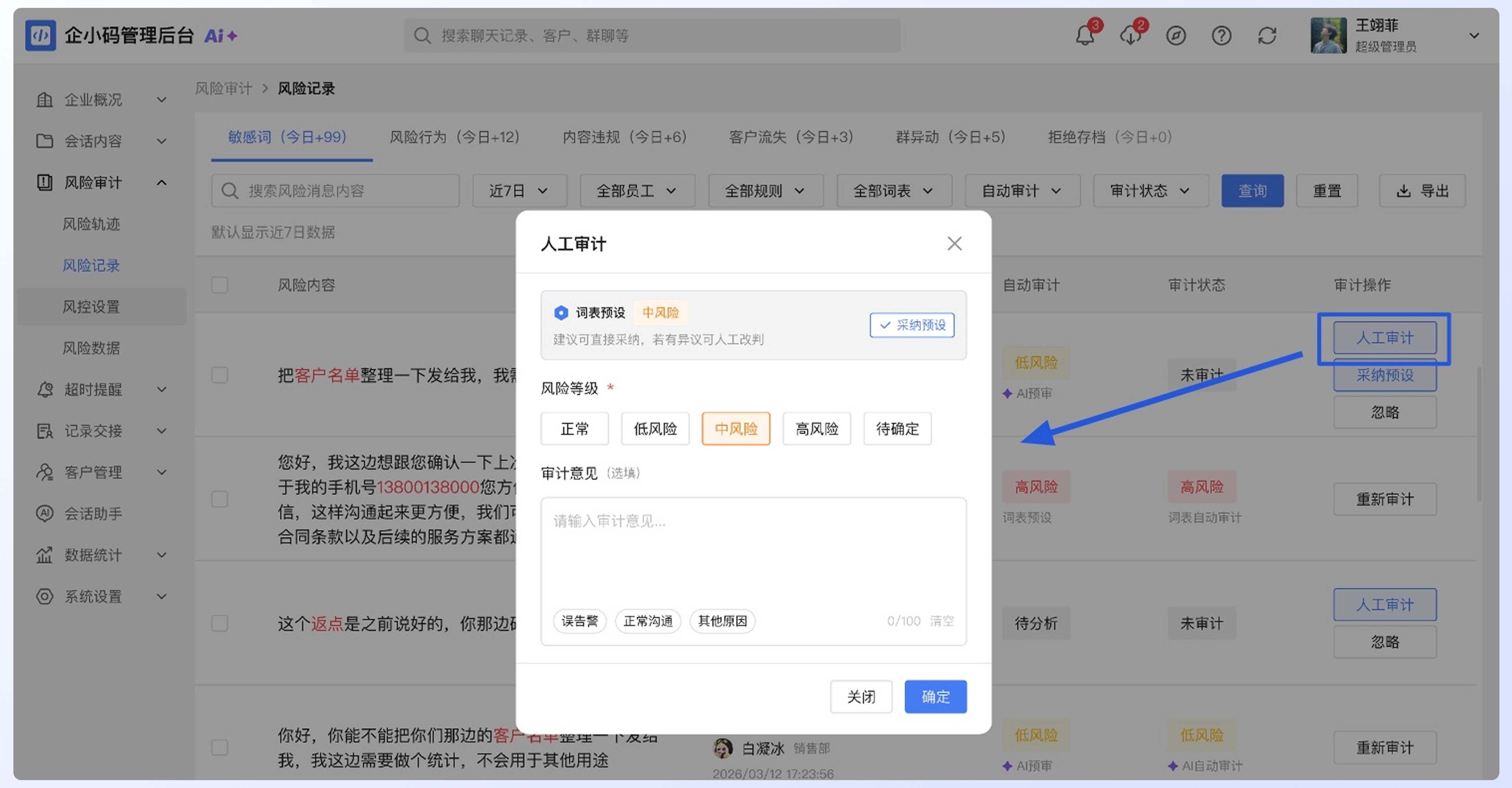Check the row starting 把客户名单整理一下

220,375
